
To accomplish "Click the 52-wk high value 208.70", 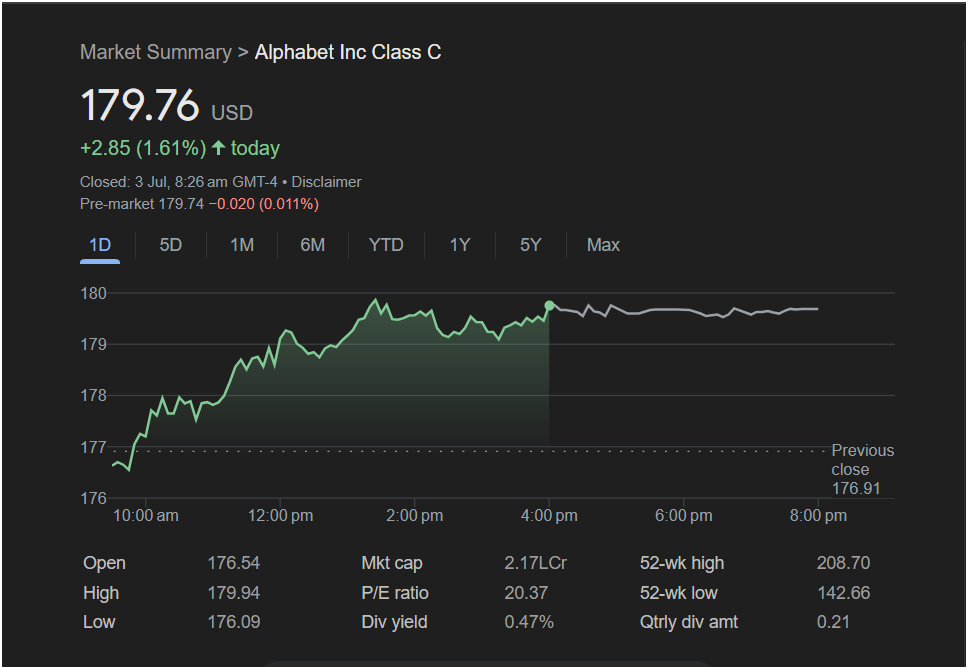I will [x=843, y=563].
